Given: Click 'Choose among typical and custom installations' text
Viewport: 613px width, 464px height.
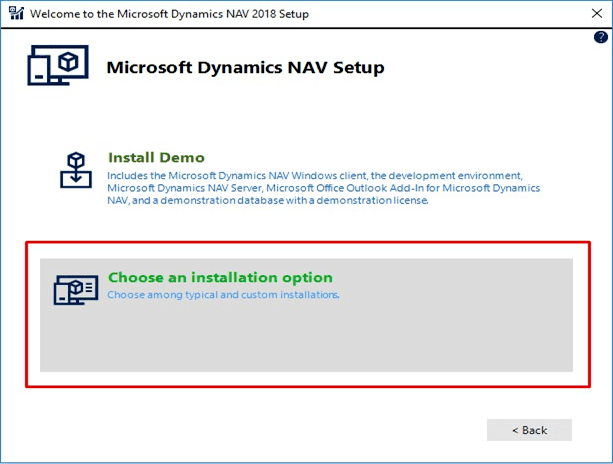Looking at the screenshot, I should click(x=223, y=295).
